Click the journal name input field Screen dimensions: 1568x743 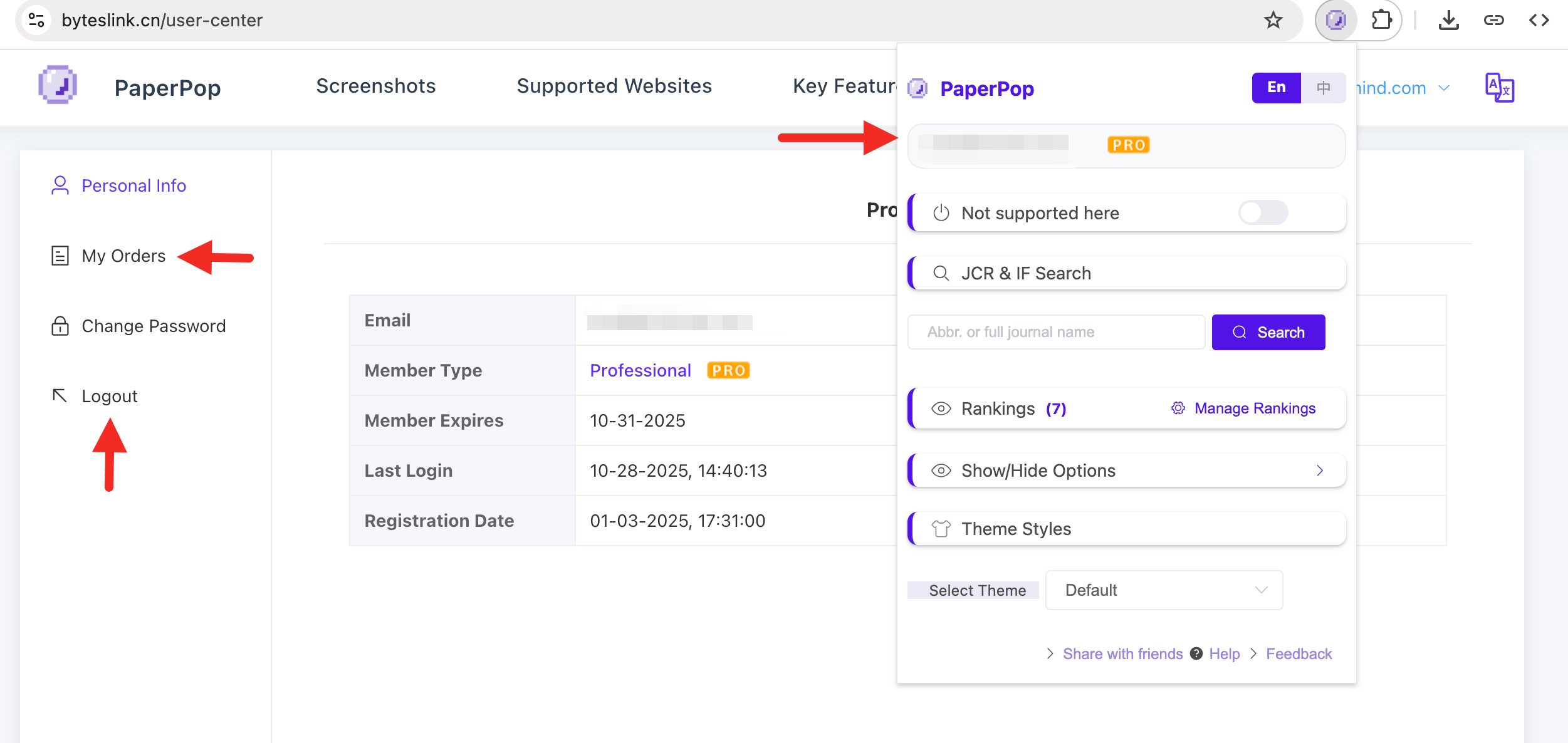click(x=1056, y=332)
